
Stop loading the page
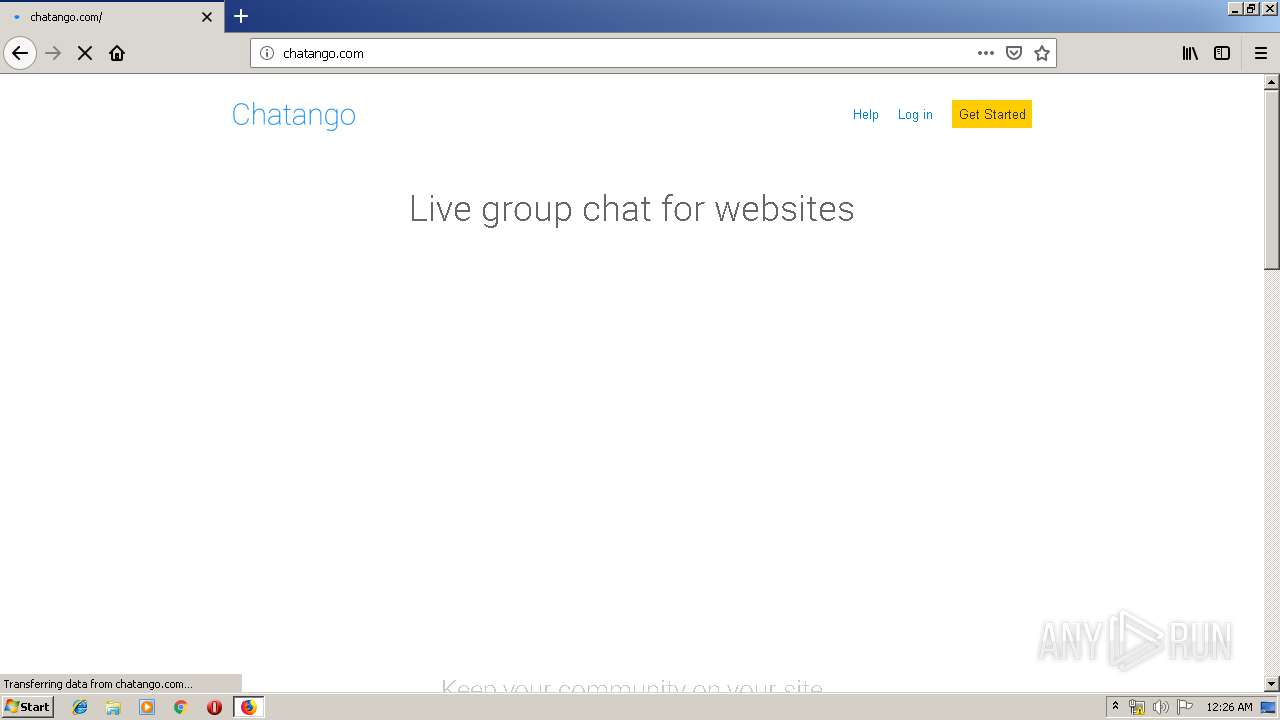pyautogui.click(x=85, y=53)
